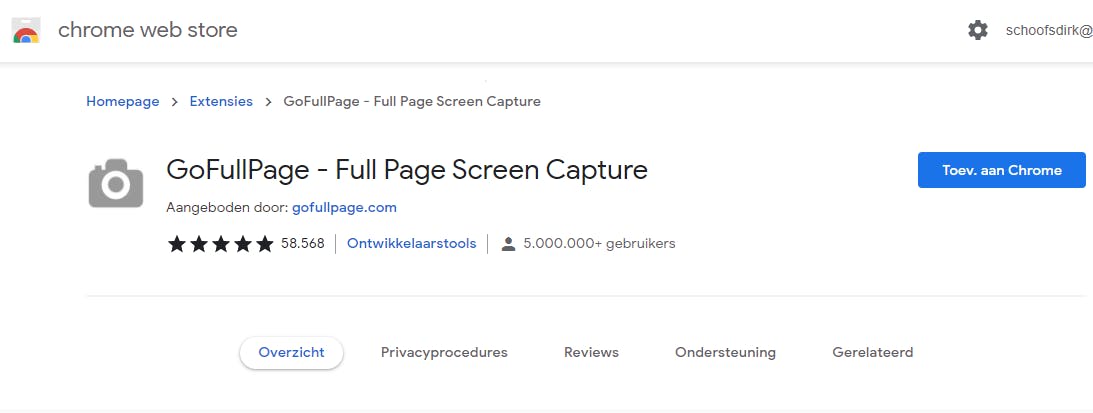Viewport: 1093px width, 413px height.
Task: Open the schoofsdirk@ account menu
Action: [1049, 30]
